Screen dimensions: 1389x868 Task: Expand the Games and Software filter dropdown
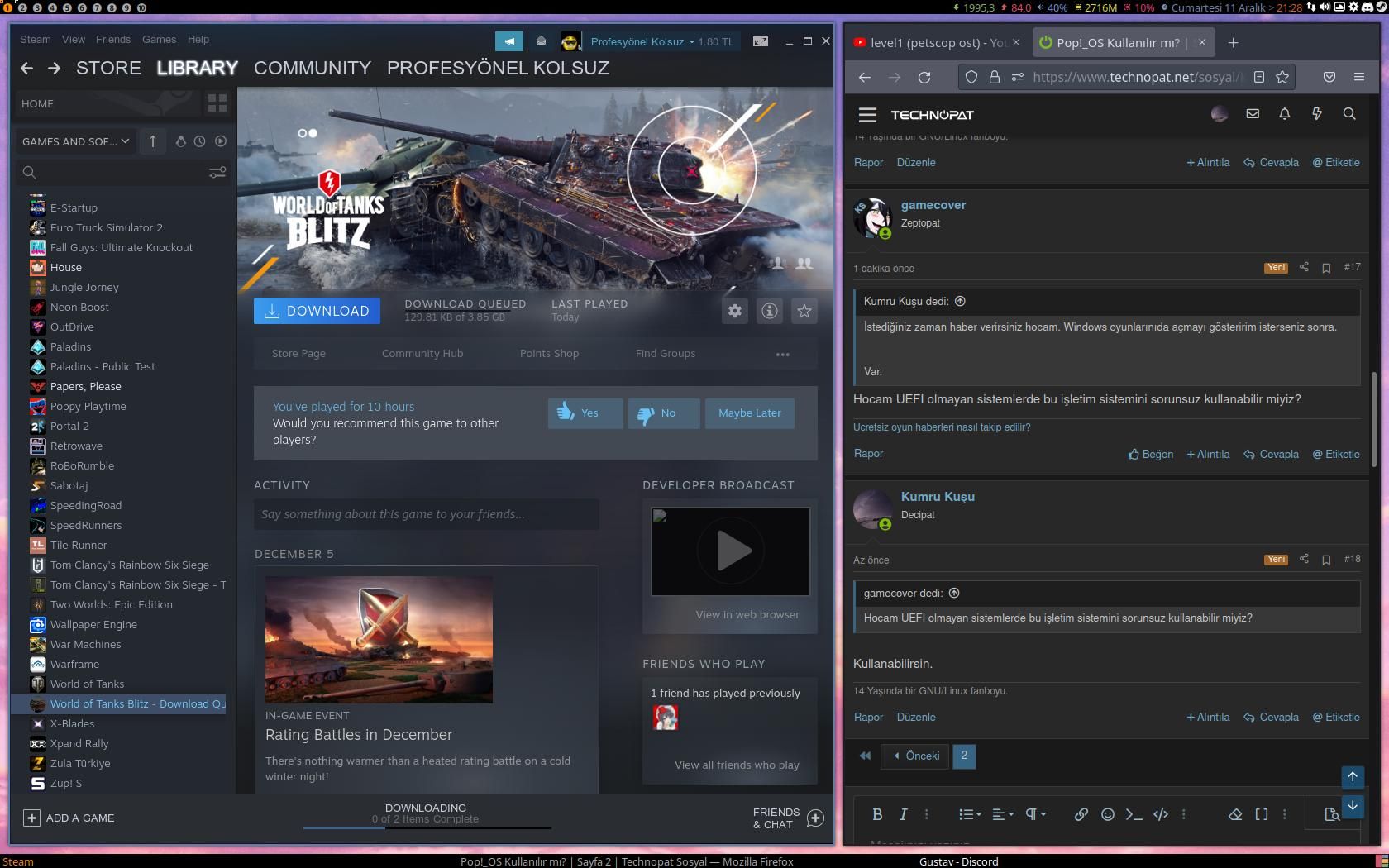pyautogui.click(x=75, y=141)
